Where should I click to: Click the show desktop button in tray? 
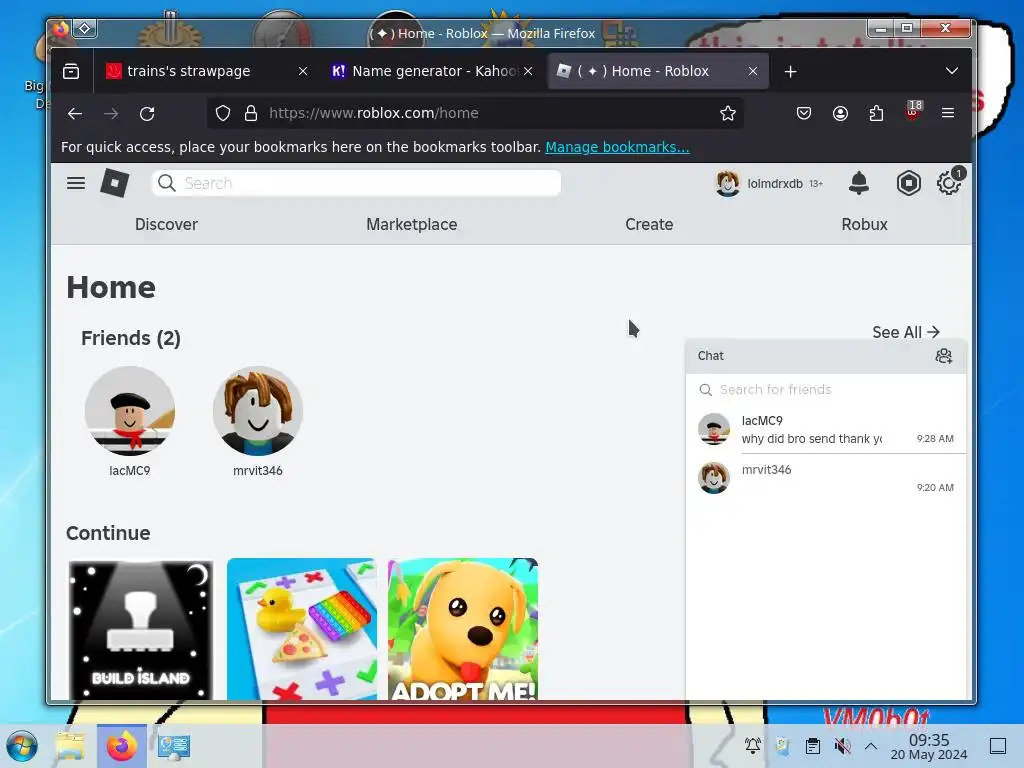tap(998, 746)
